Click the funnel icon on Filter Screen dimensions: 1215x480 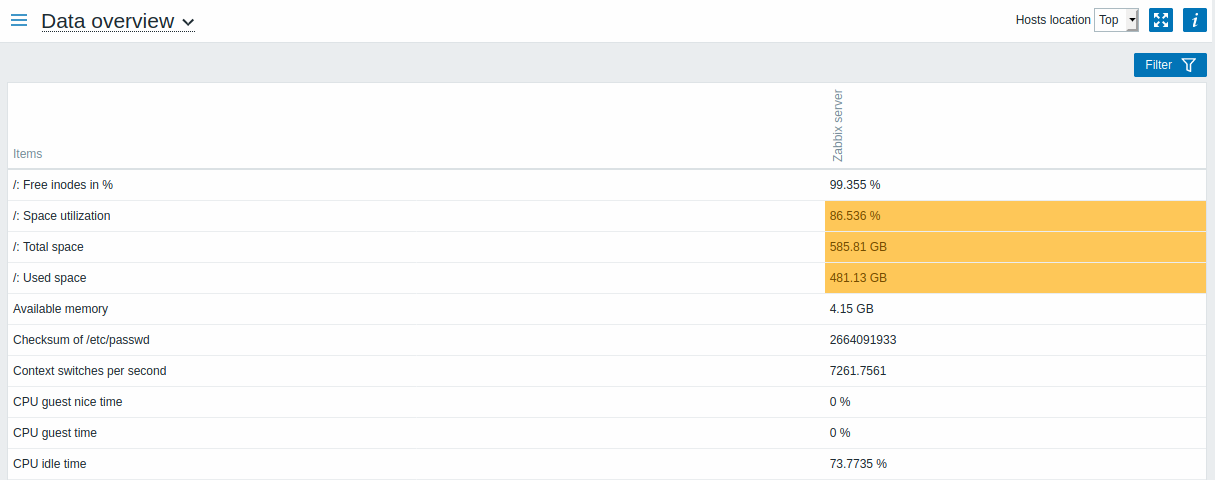pos(1188,65)
